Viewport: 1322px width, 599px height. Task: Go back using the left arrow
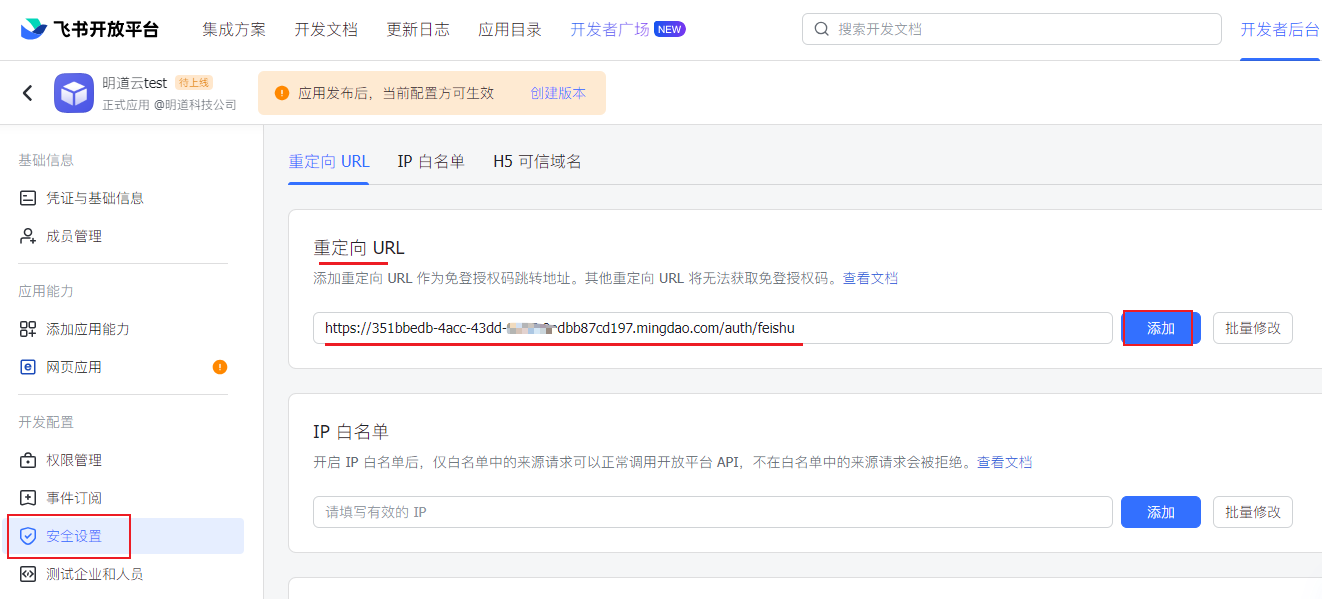[28, 93]
